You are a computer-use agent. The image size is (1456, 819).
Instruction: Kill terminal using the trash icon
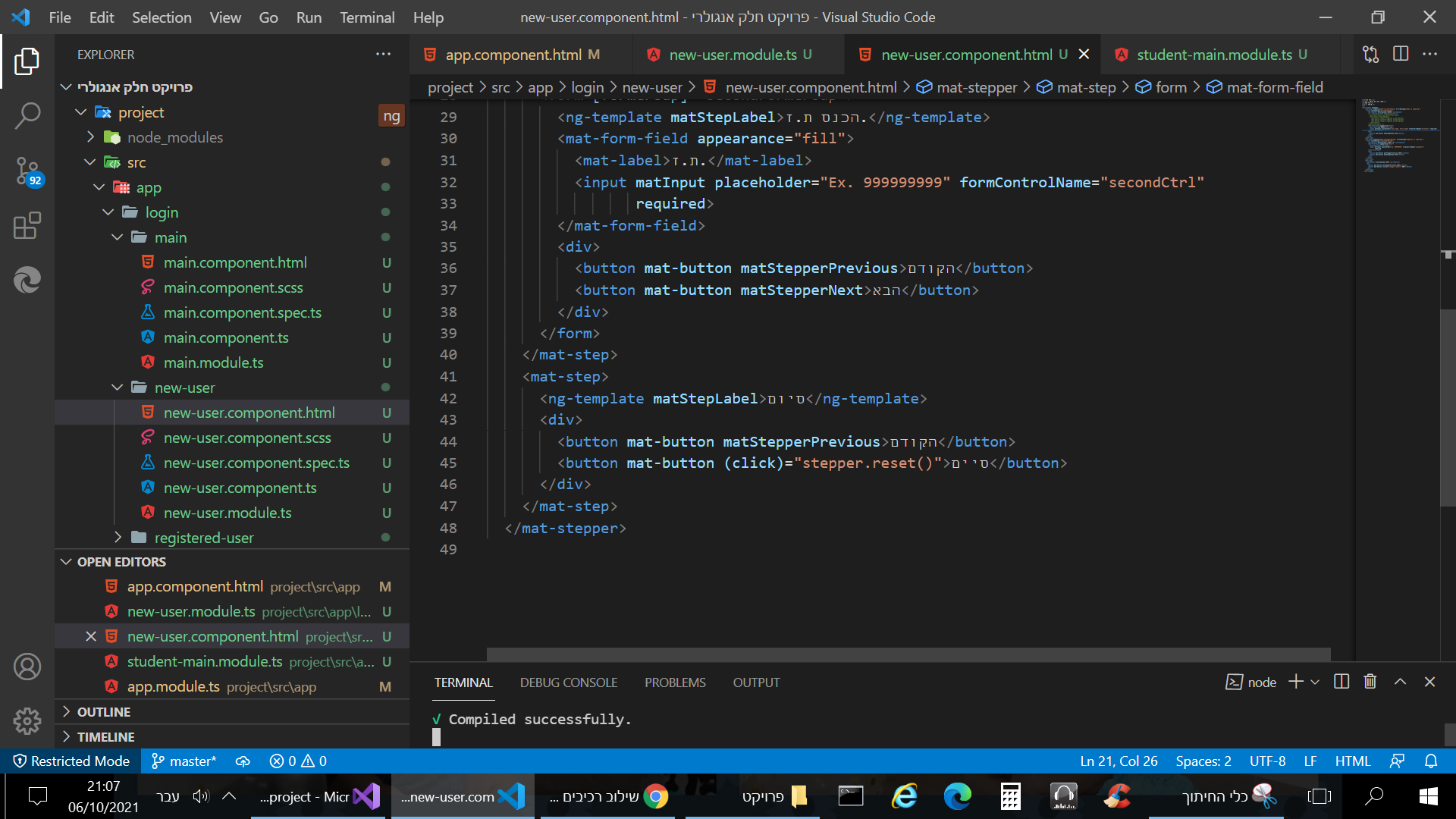(1370, 682)
